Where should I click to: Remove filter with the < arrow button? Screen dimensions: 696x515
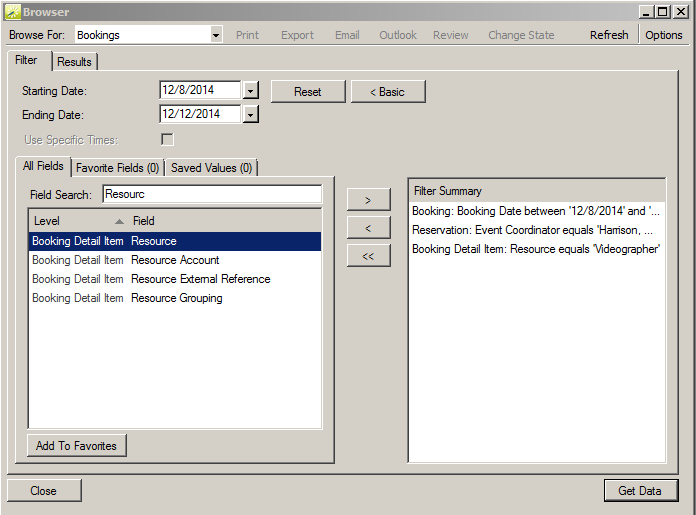tap(368, 228)
